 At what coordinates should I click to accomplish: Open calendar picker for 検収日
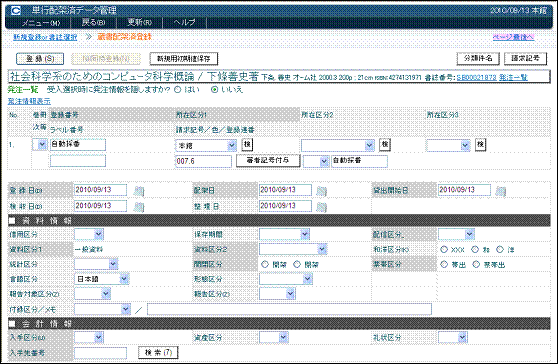(x=139, y=207)
